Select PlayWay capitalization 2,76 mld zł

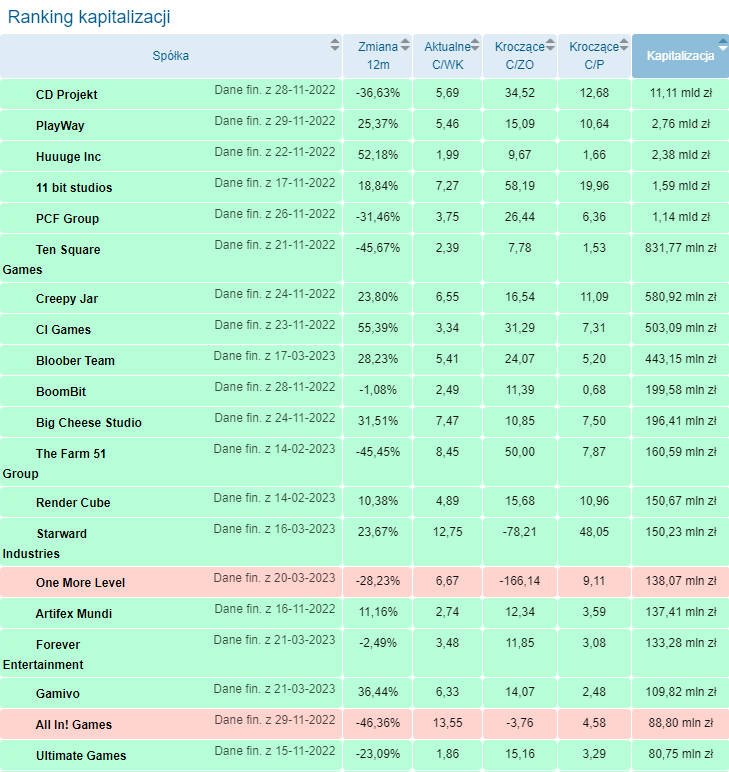point(681,124)
